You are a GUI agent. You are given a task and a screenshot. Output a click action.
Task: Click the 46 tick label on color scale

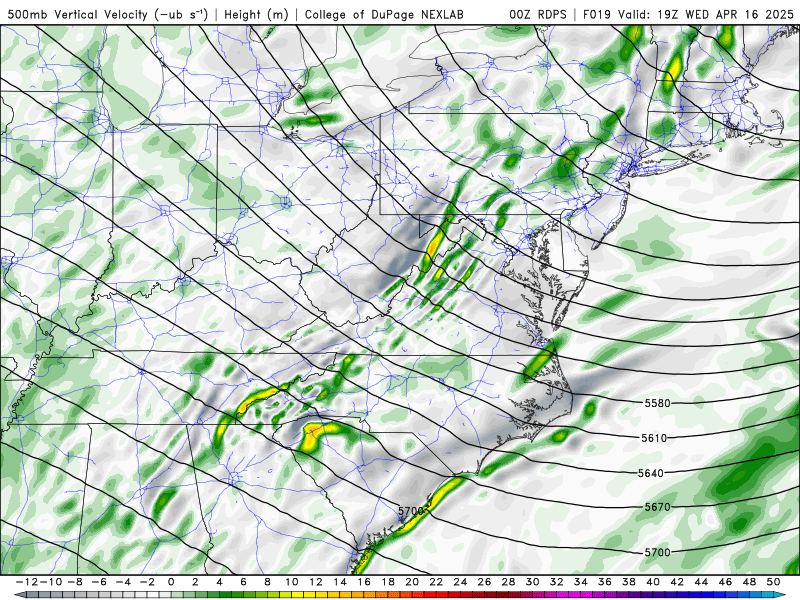[x=726, y=582]
